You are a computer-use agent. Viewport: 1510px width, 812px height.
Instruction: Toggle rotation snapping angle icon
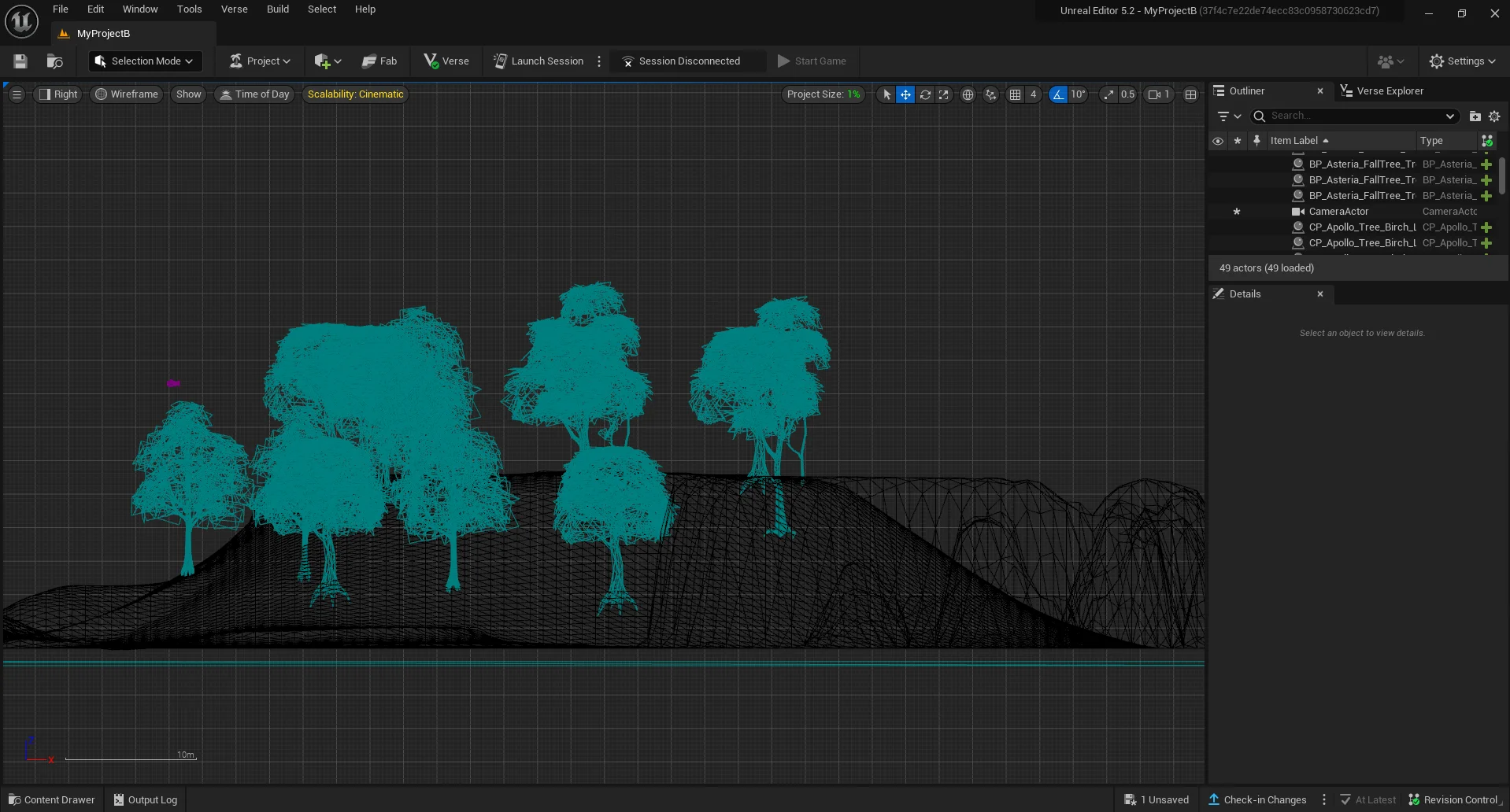pyautogui.click(x=1058, y=94)
